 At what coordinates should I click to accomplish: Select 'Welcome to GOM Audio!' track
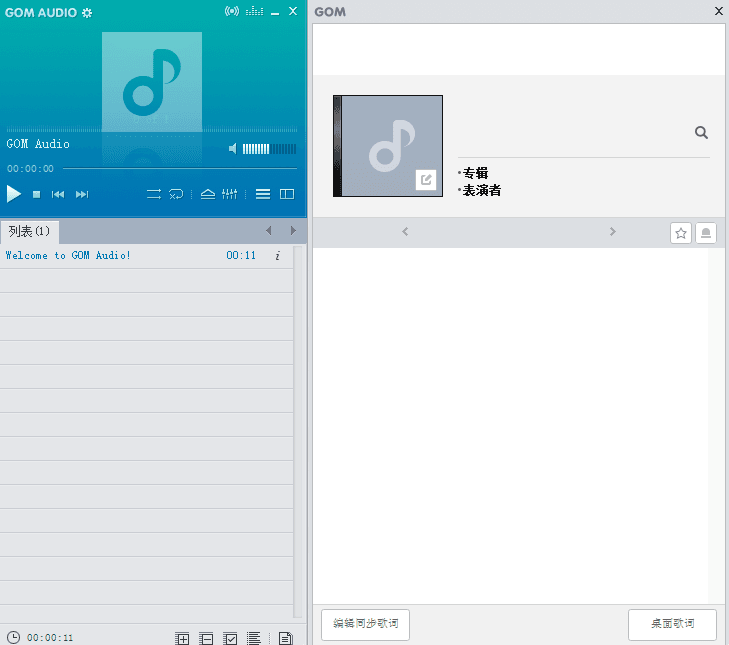pos(68,255)
